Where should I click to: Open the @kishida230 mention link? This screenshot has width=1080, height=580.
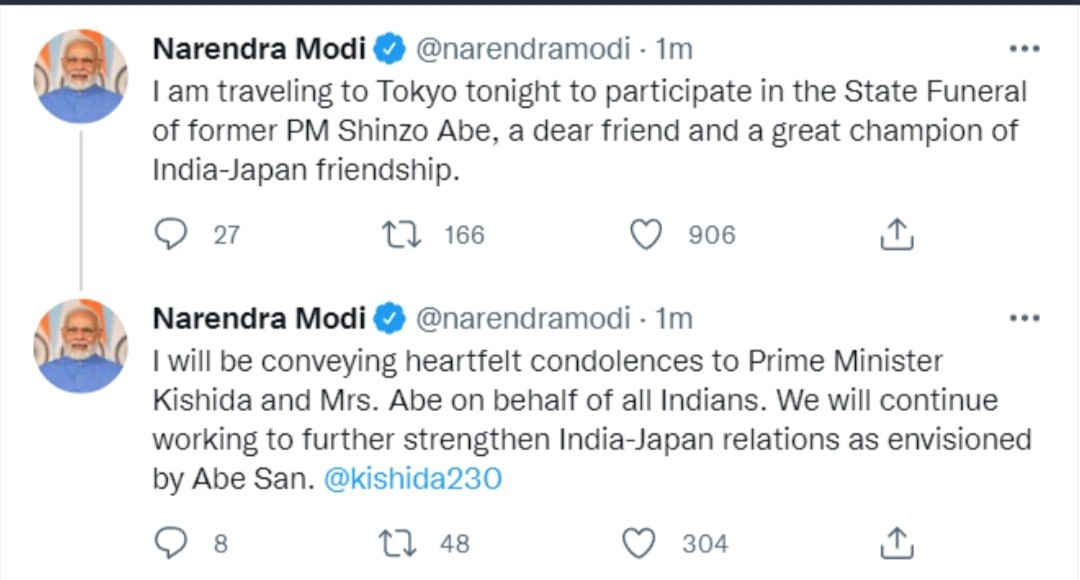[412, 479]
